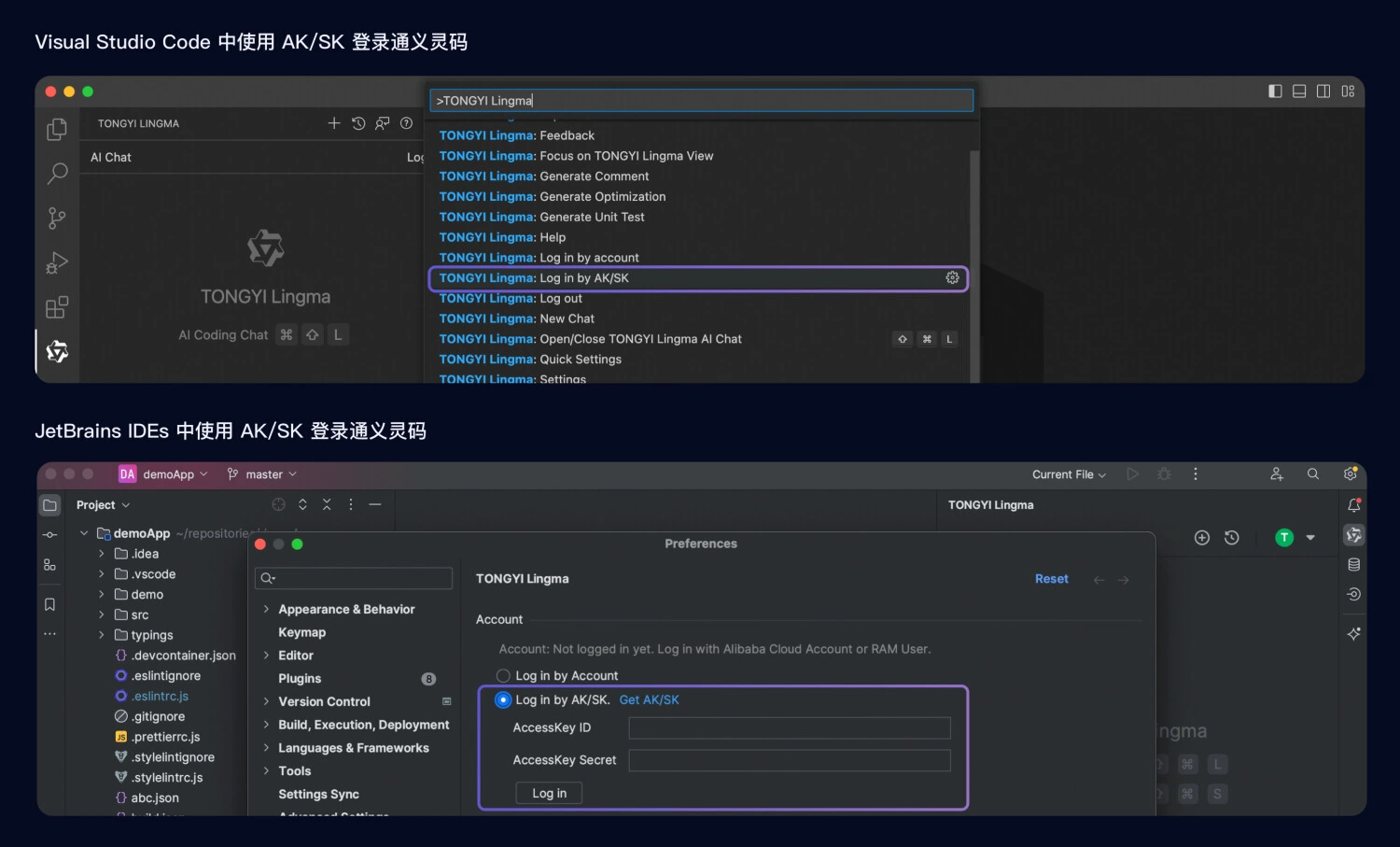This screenshot has width=1400, height=847.
Task: Open customize layout icon in VS Code title bar
Action: tap(1348, 91)
